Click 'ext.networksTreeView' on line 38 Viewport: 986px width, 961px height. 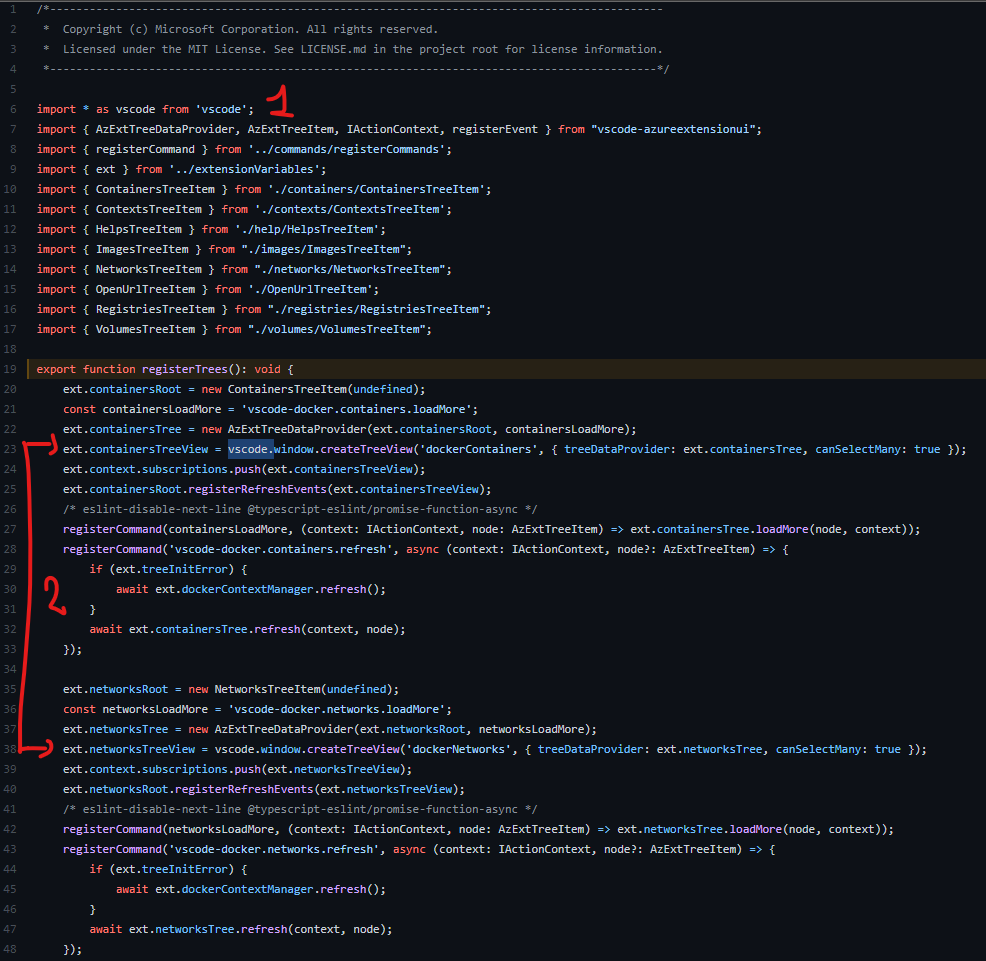click(129, 750)
